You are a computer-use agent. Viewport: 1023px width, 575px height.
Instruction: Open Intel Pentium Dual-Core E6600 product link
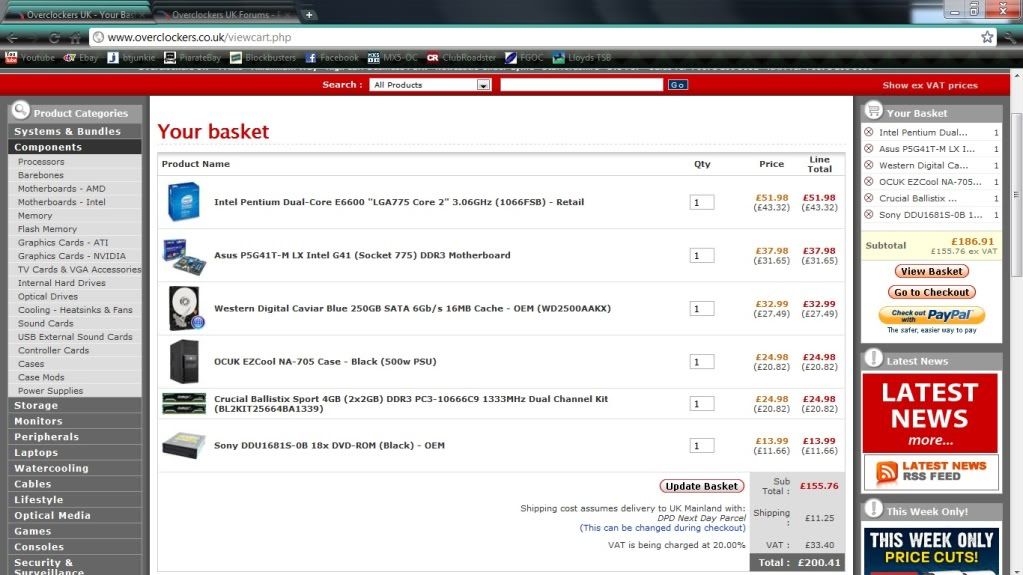tap(399, 202)
